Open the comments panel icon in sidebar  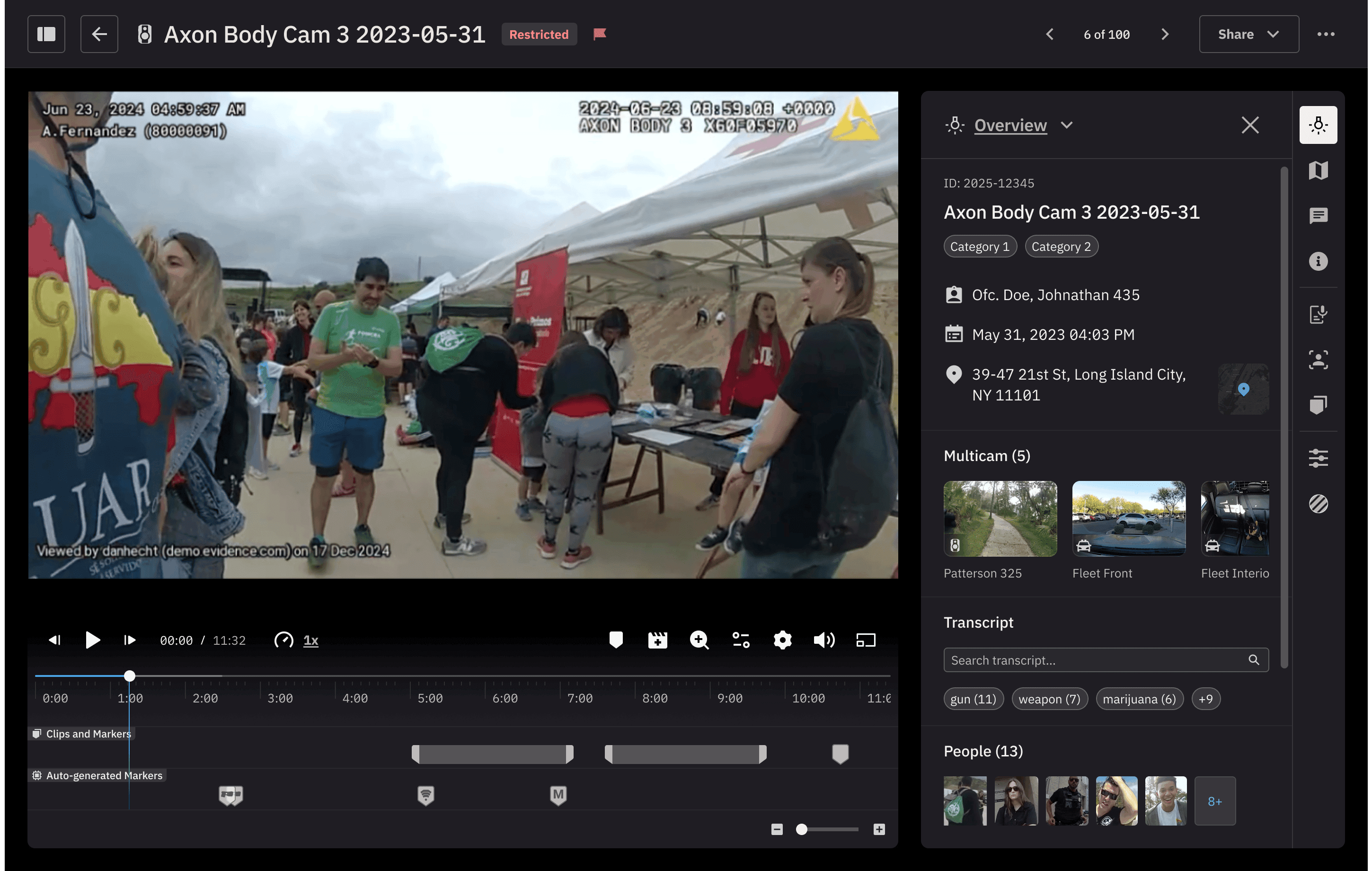[x=1318, y=215]
